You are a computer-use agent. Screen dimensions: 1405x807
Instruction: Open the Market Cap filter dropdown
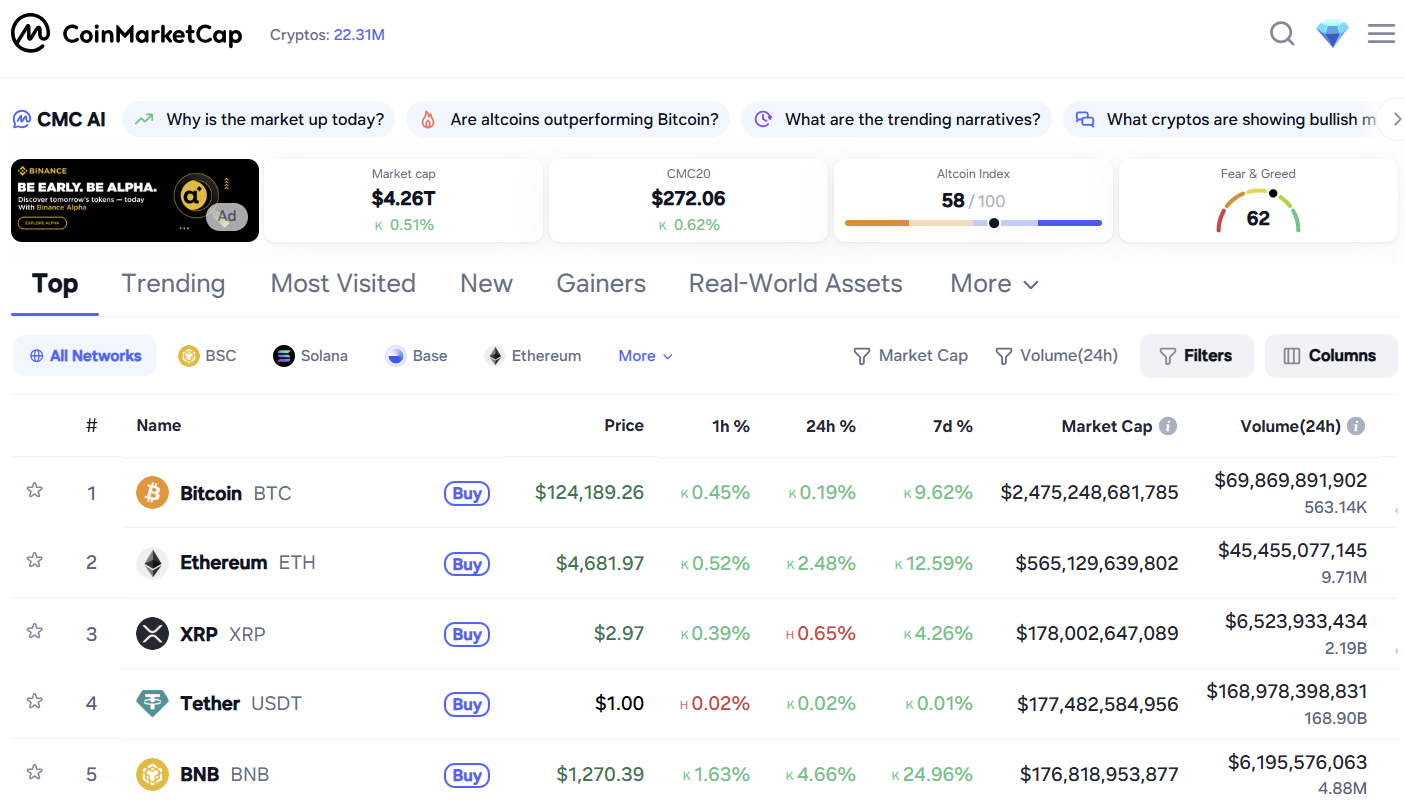click(x=910, y=356)
